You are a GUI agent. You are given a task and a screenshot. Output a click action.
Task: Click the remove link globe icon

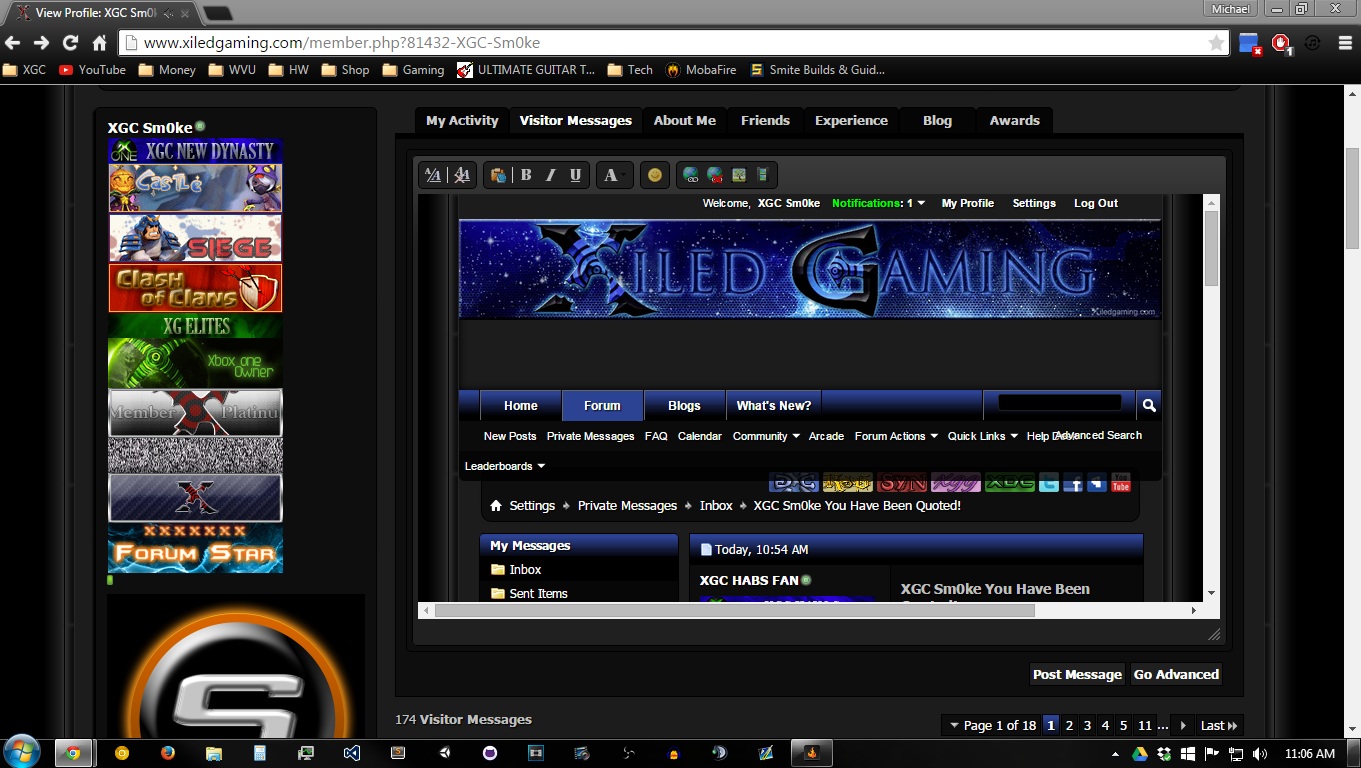tap(714, 175)
